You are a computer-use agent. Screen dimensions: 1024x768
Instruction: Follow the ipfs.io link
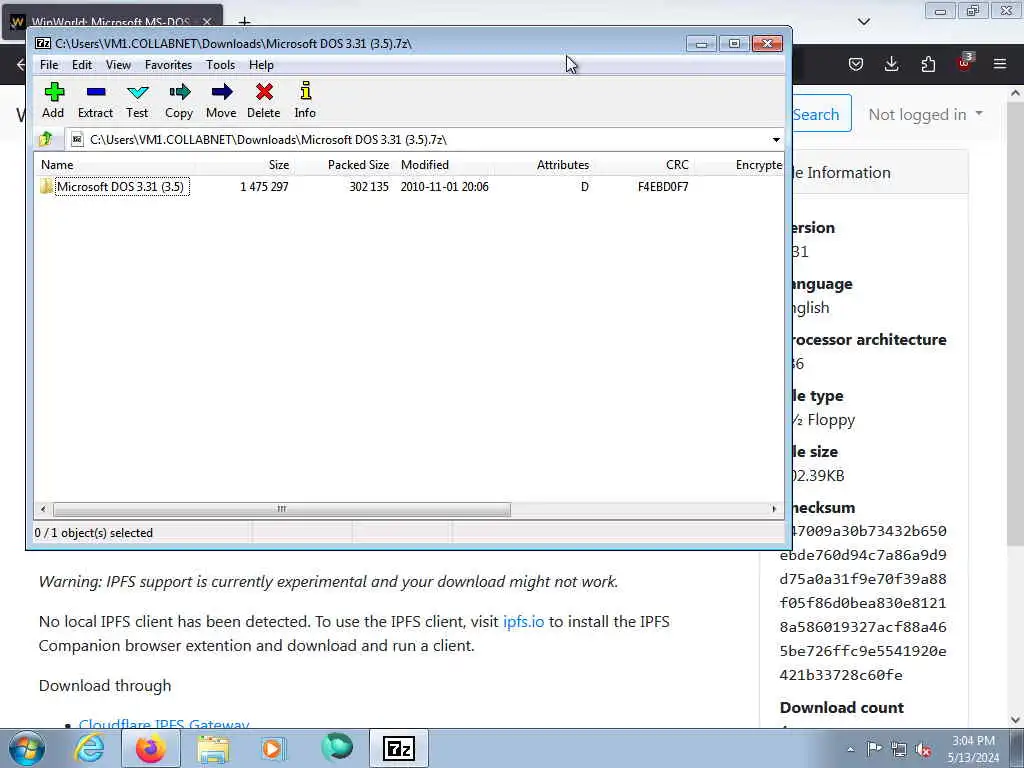(x=523, y=621)
